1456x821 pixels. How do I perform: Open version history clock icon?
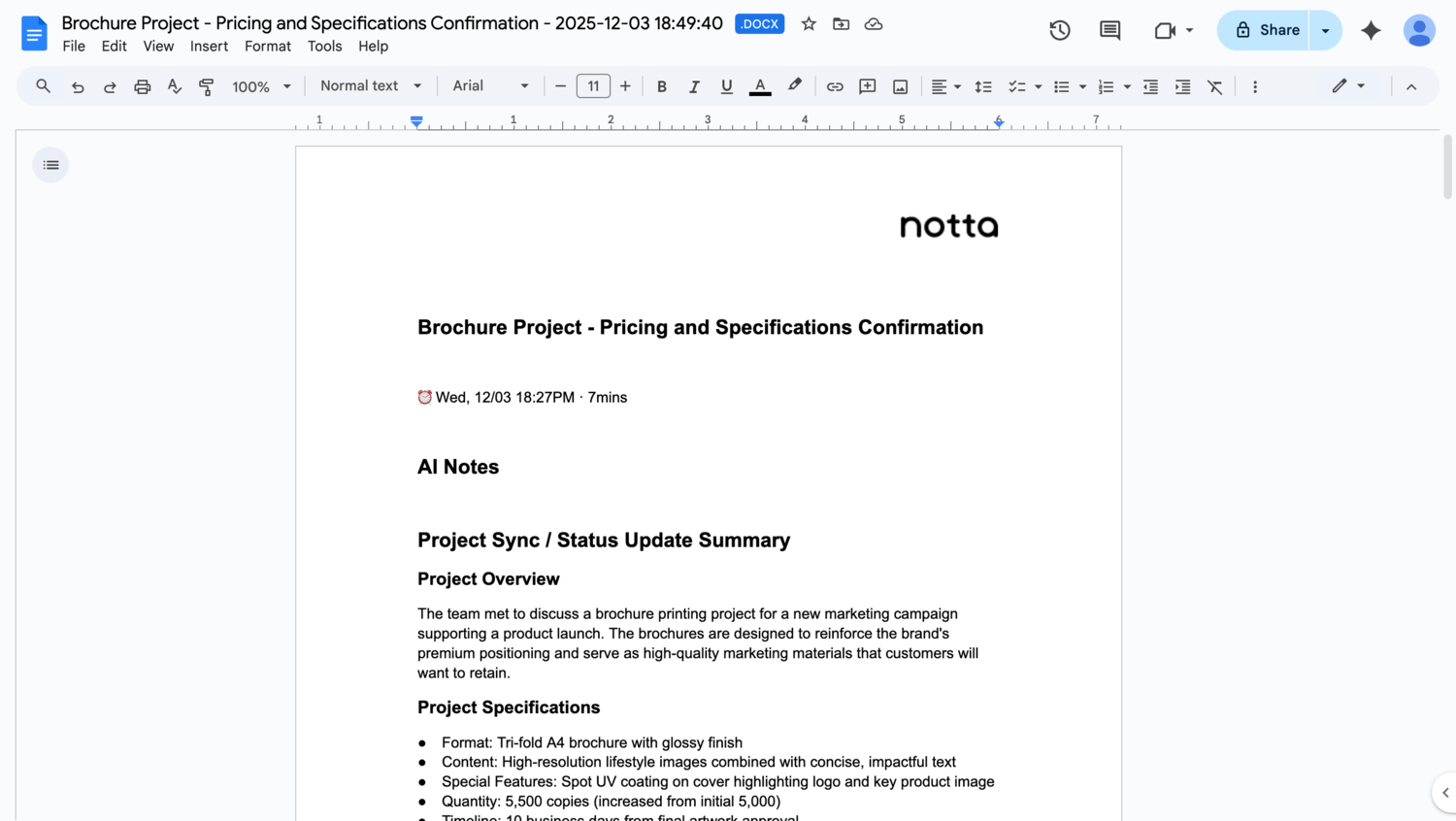click(1059, 30)
